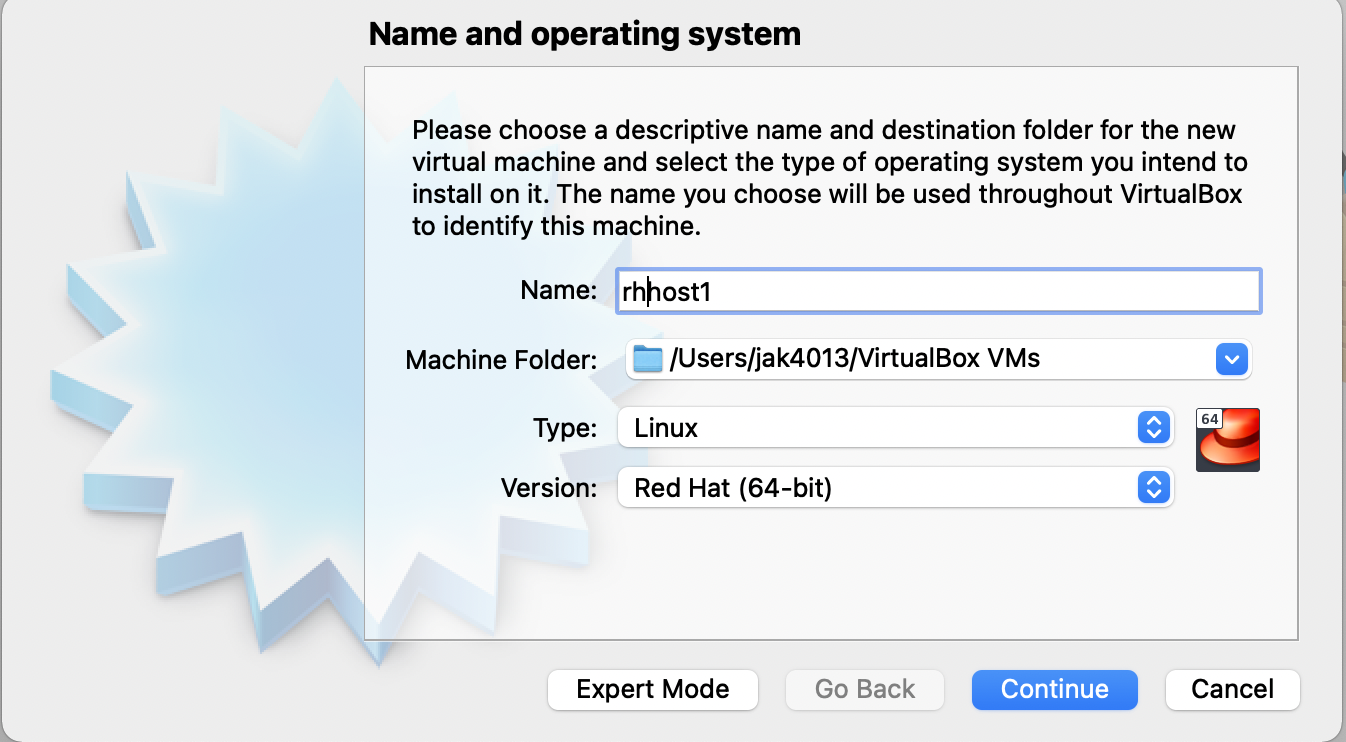Click the Version label

[549, 488]
